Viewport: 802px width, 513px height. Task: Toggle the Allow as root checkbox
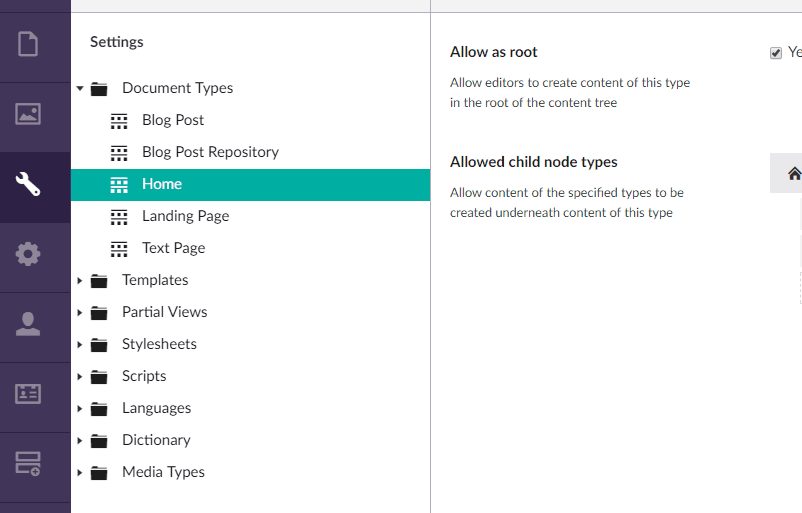(x=776, y=53)
